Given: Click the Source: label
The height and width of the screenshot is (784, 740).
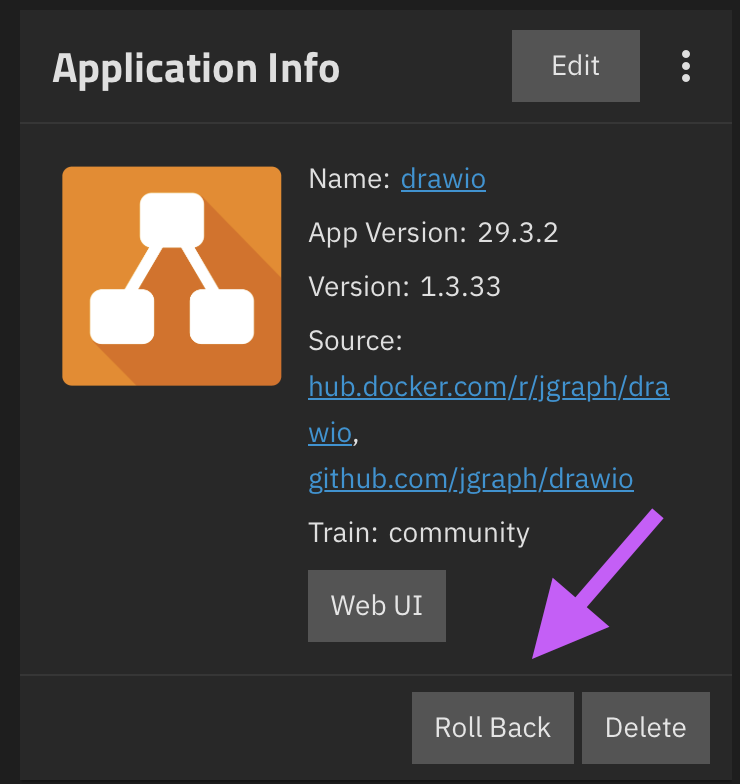Looking at the screenshot, I should tap(355, 341).
